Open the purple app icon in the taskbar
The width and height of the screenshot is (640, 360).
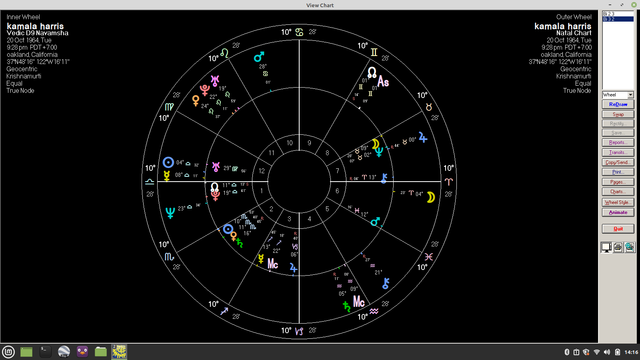click(x=82, y=352)
